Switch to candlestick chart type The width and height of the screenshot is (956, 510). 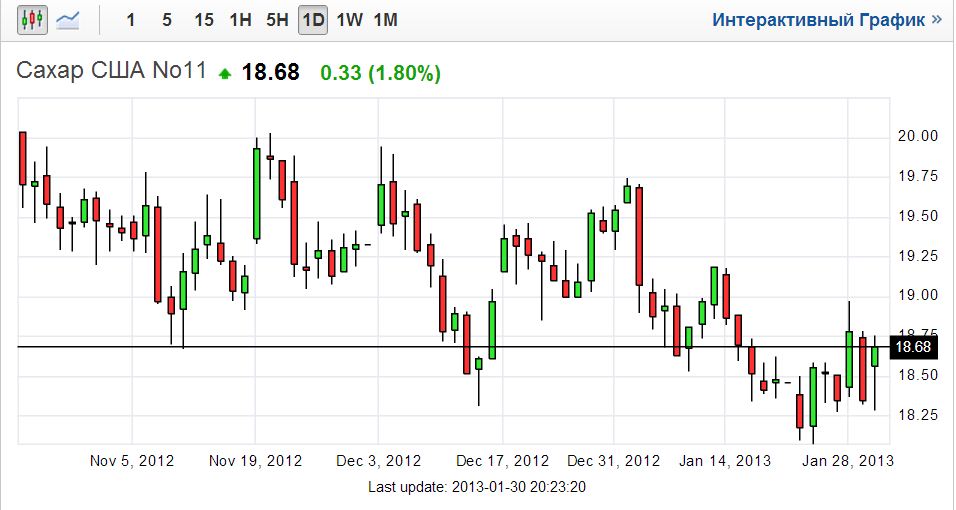coord(32,20)
